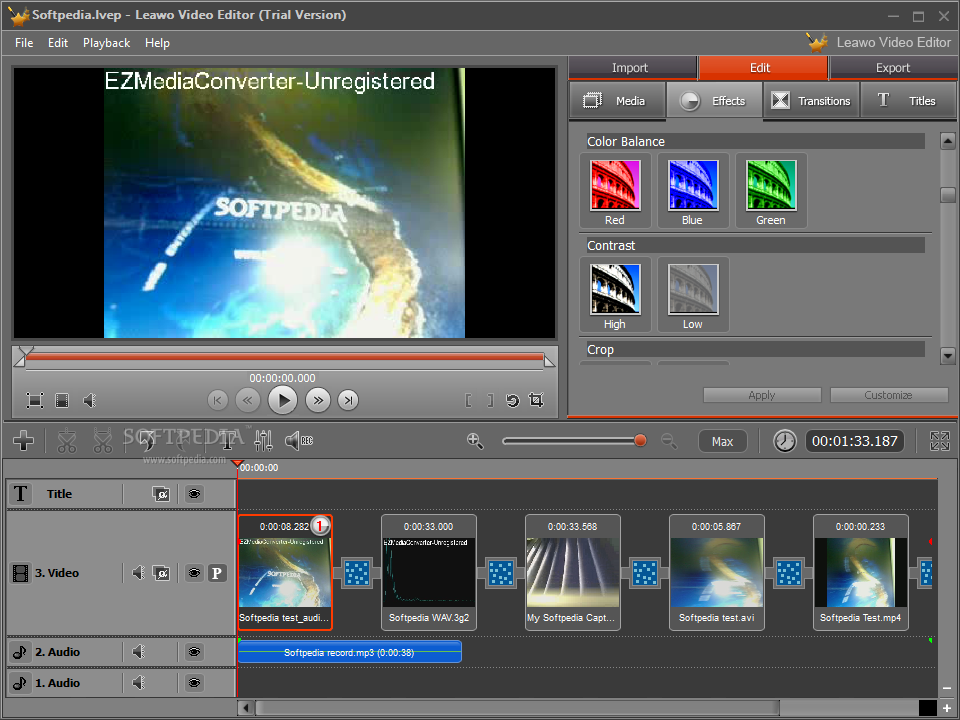This screenshot has height=720, width=960.
Task: Select the Softpedia Test.mp4 clip
Action: pos(860,572)
